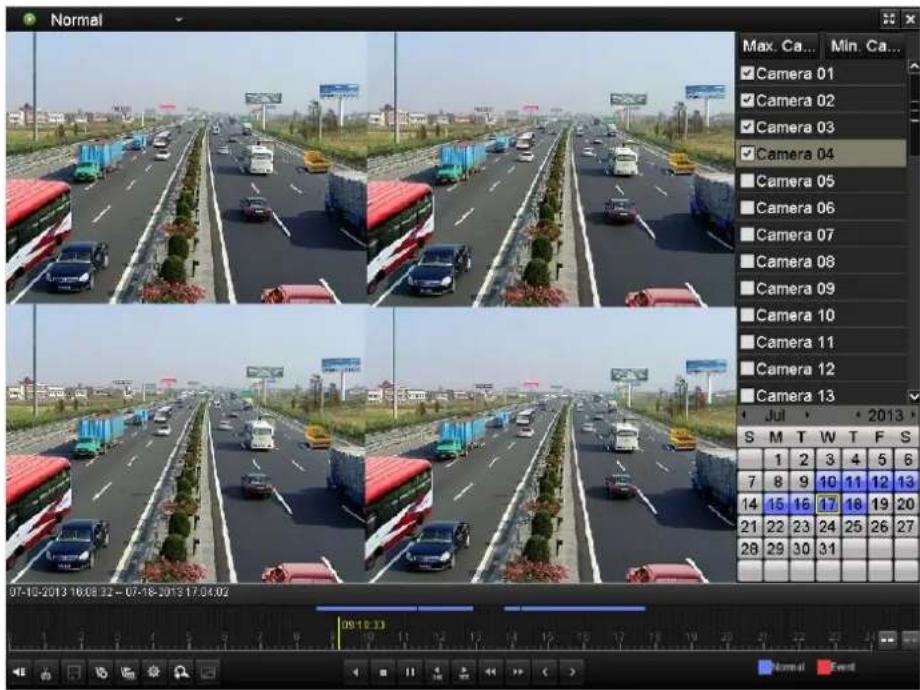Play footage in reverse
The image size is (920, 690).
(x=356, y=672)
